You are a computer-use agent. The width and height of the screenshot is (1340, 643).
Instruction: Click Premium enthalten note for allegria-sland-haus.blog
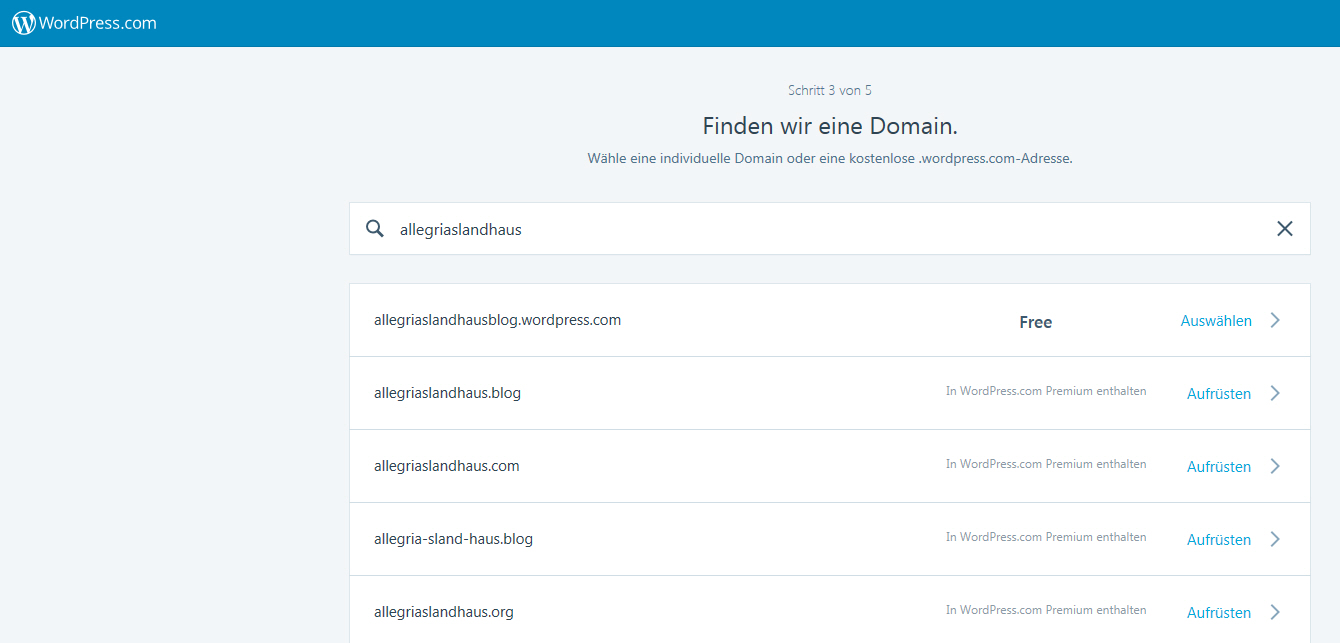(x=1046, y=537)
